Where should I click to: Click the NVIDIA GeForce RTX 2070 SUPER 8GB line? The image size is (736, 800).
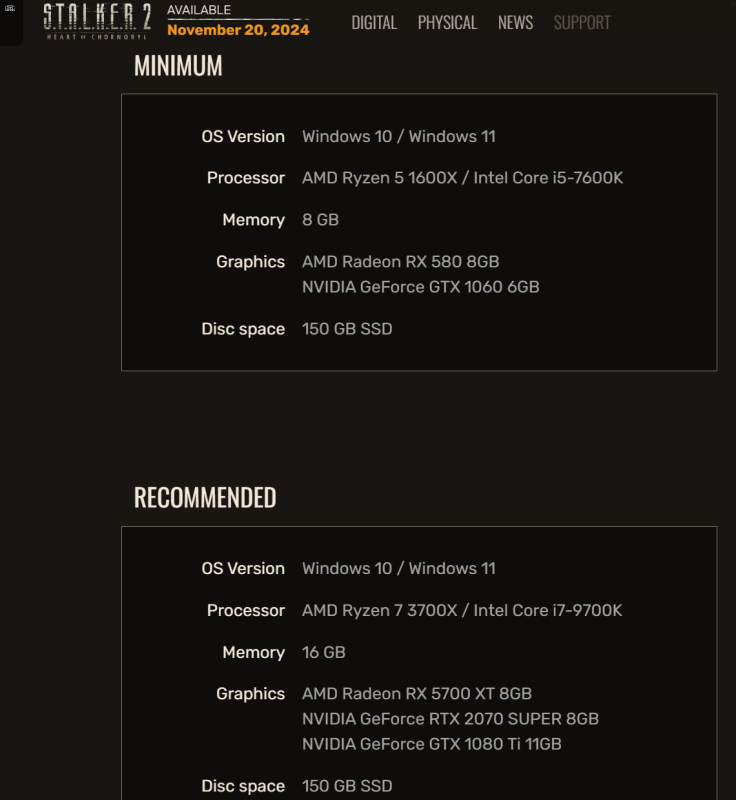click(x=450, y=719)
